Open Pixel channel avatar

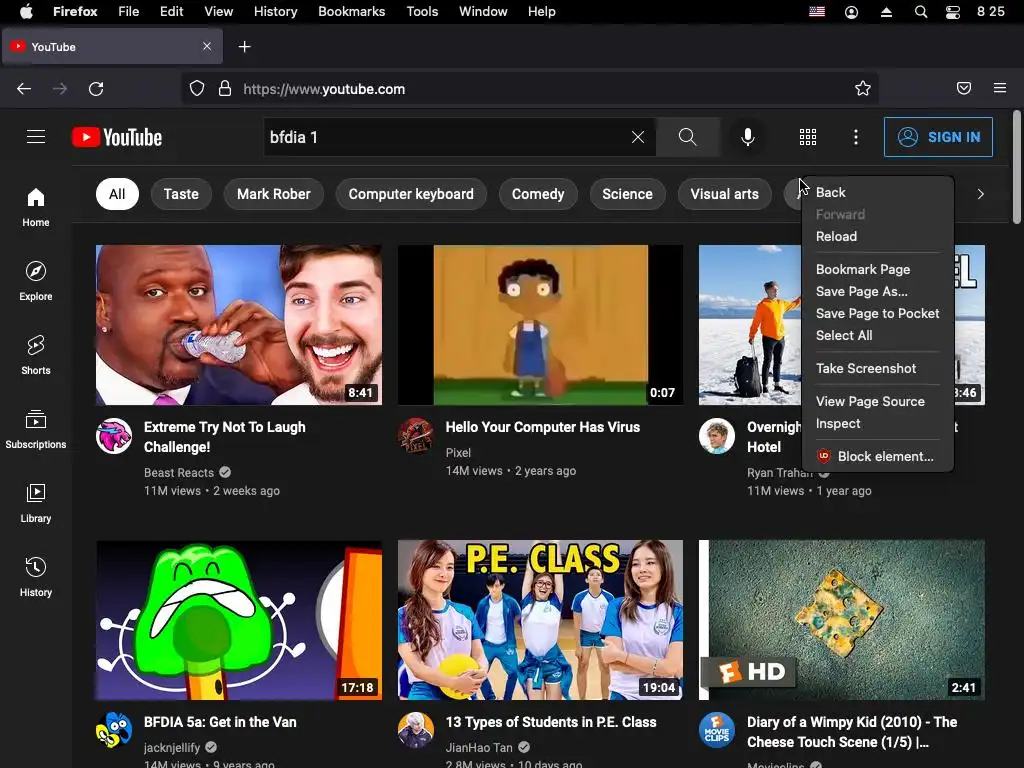pyautogui.click(x=416, y=436)
